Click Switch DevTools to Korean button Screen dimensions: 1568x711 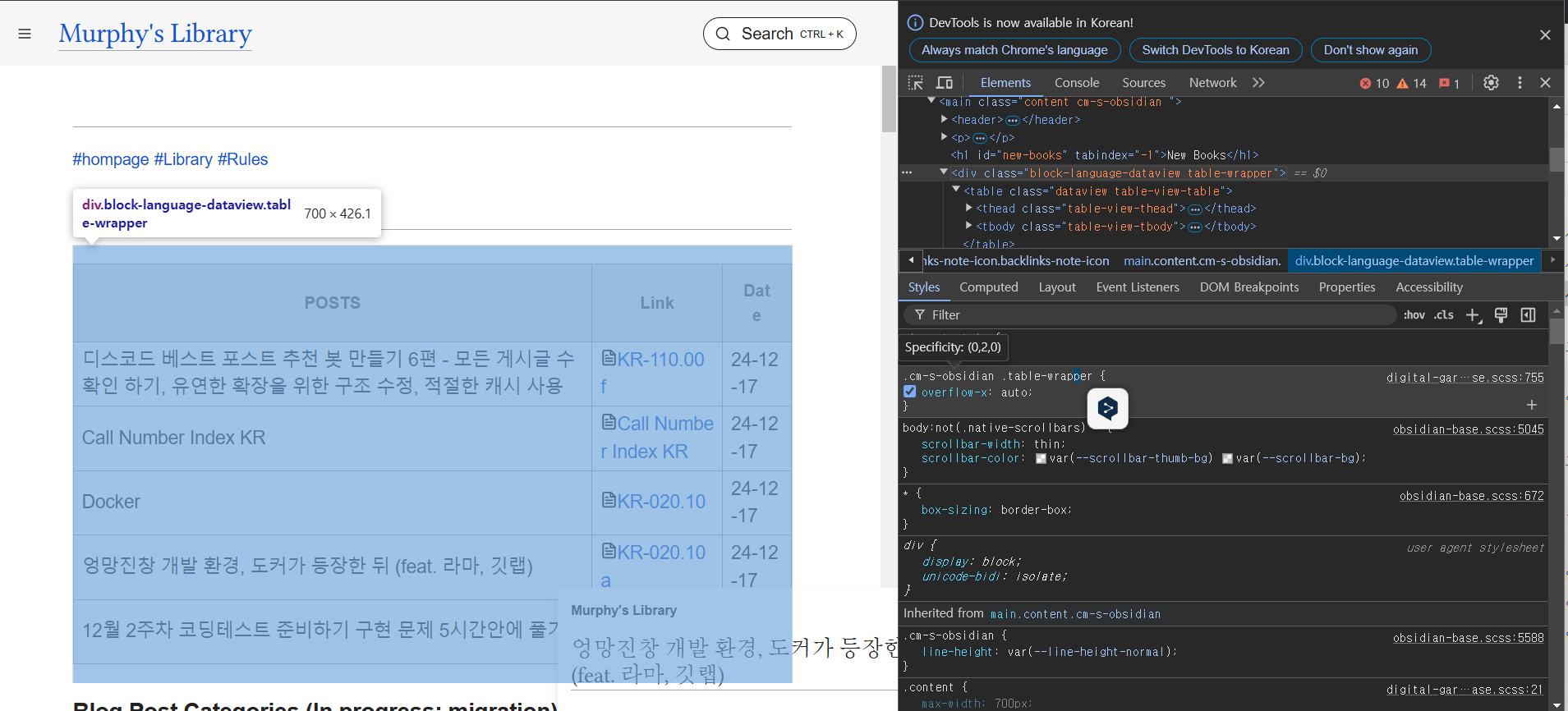[x=1216, y=50]
